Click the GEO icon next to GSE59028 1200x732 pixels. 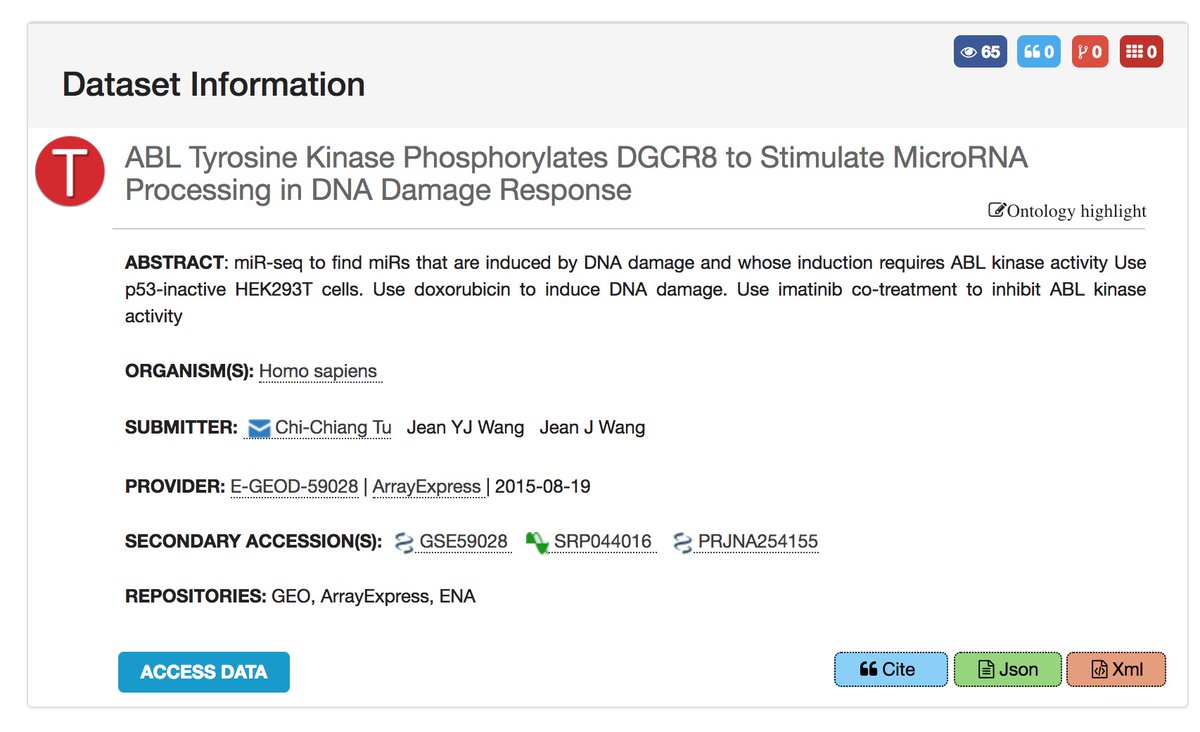click(x=404, y=543)
